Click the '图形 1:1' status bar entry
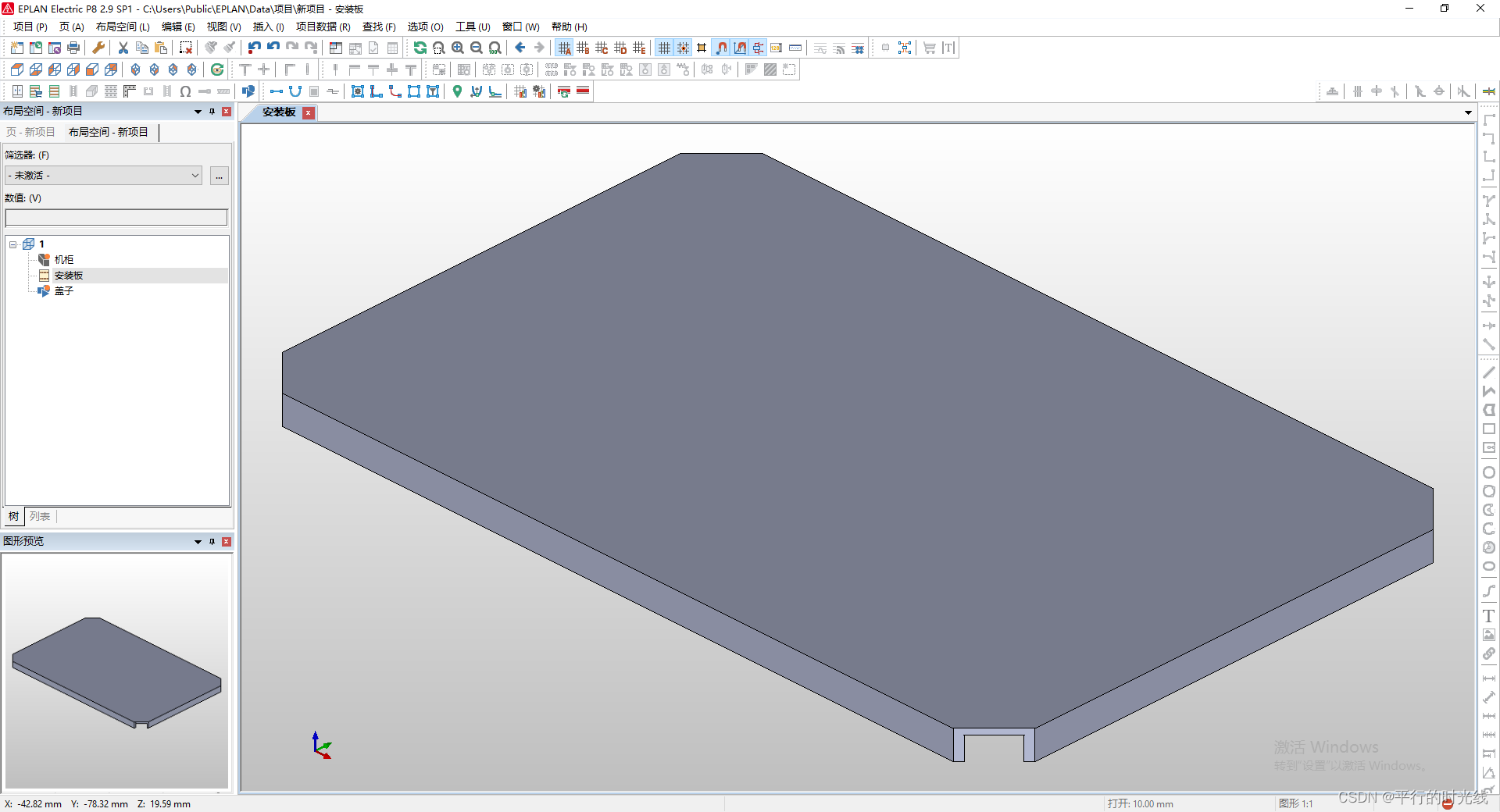Image resolution: width=1500 pixels, height=812 pixels. pos(1295,803)
